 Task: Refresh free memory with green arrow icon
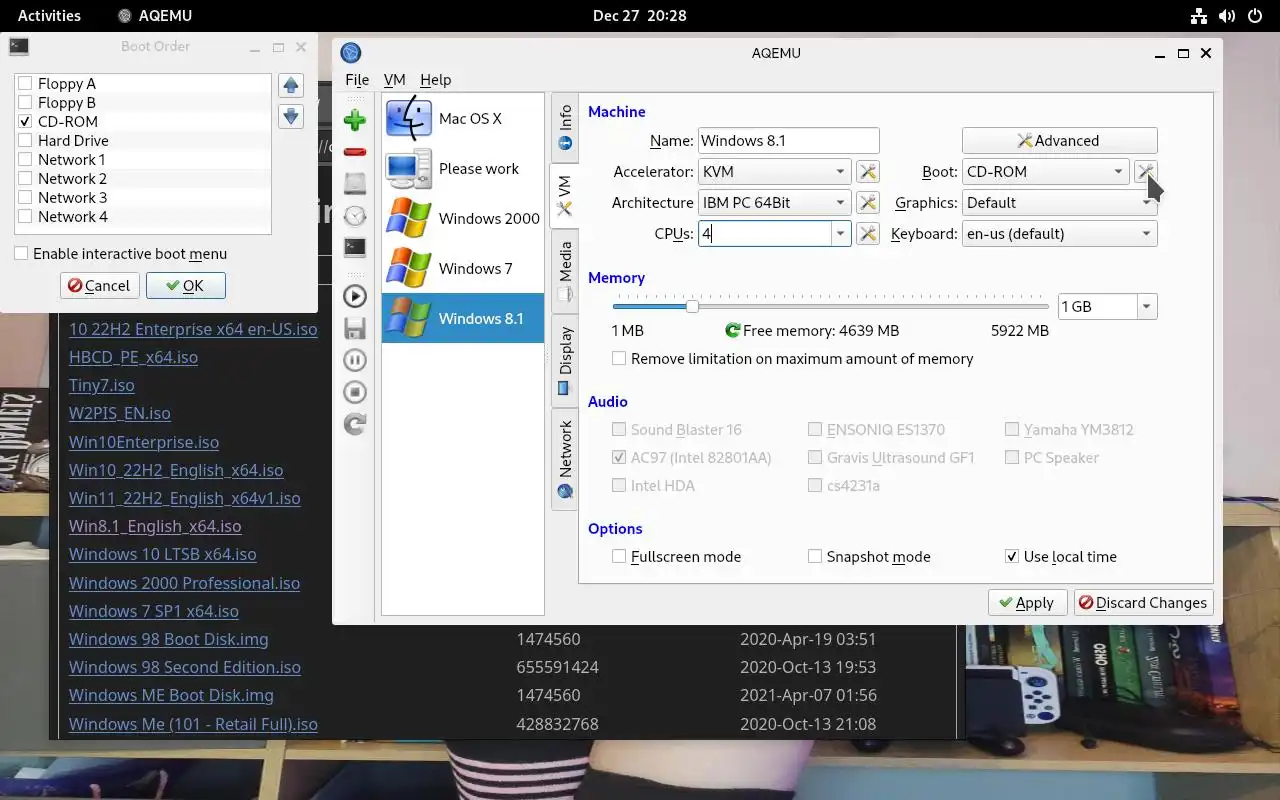click(733, 330)
